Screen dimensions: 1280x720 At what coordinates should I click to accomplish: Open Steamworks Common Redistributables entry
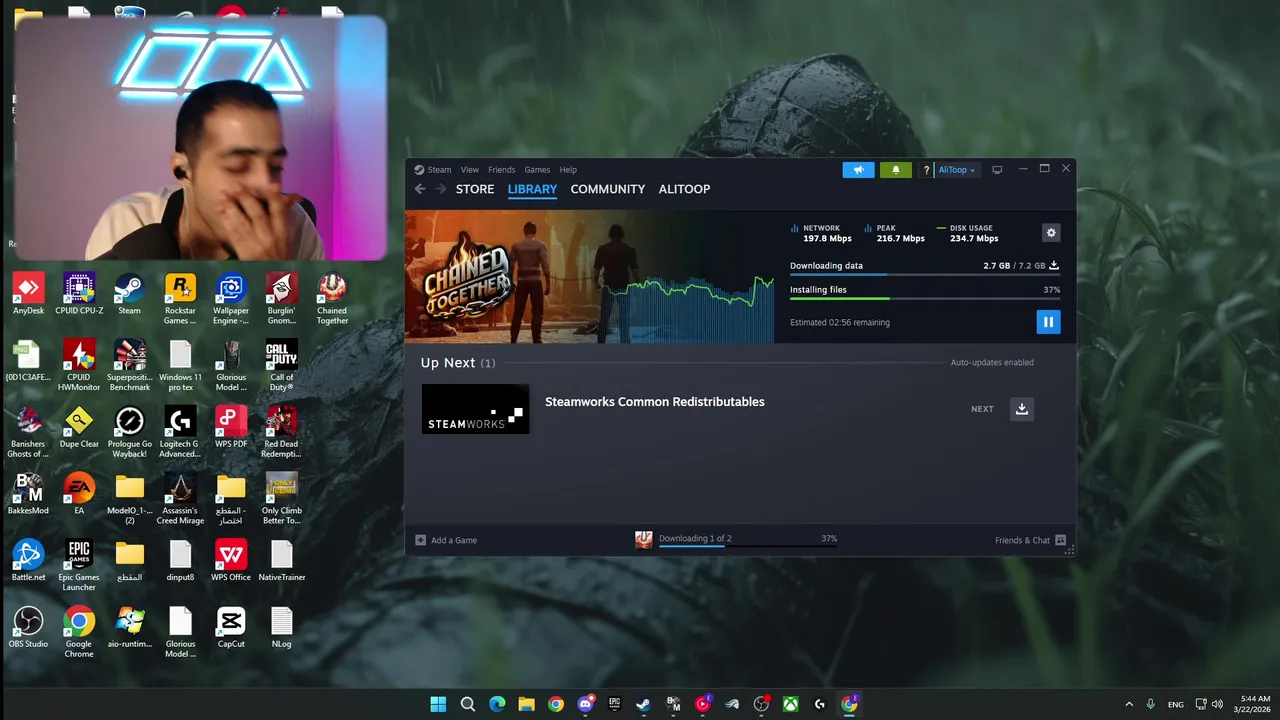tap(654, 402)
